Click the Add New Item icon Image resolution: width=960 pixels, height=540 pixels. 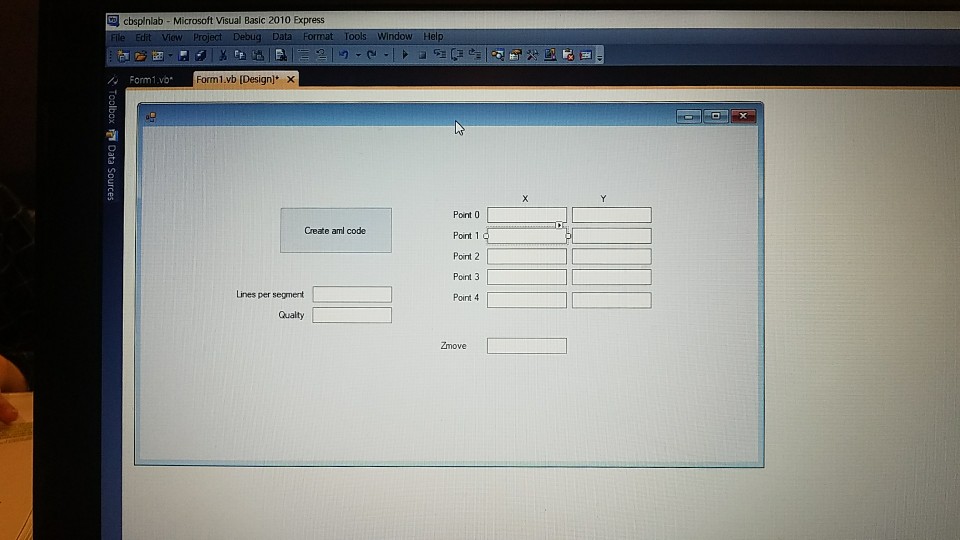158,56
